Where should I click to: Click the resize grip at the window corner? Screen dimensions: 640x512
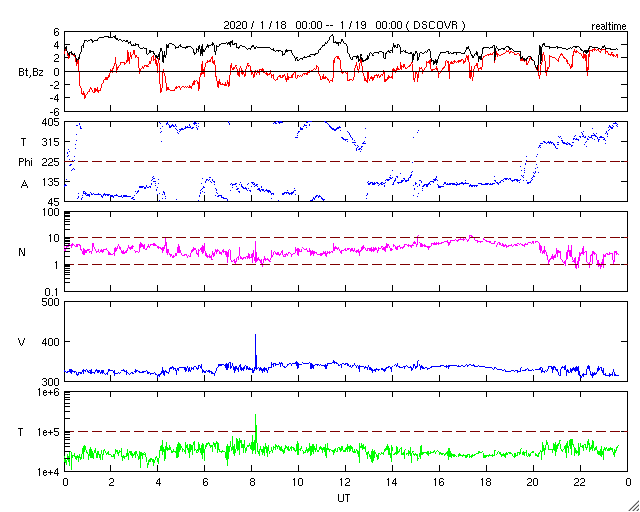pos(633,505)
